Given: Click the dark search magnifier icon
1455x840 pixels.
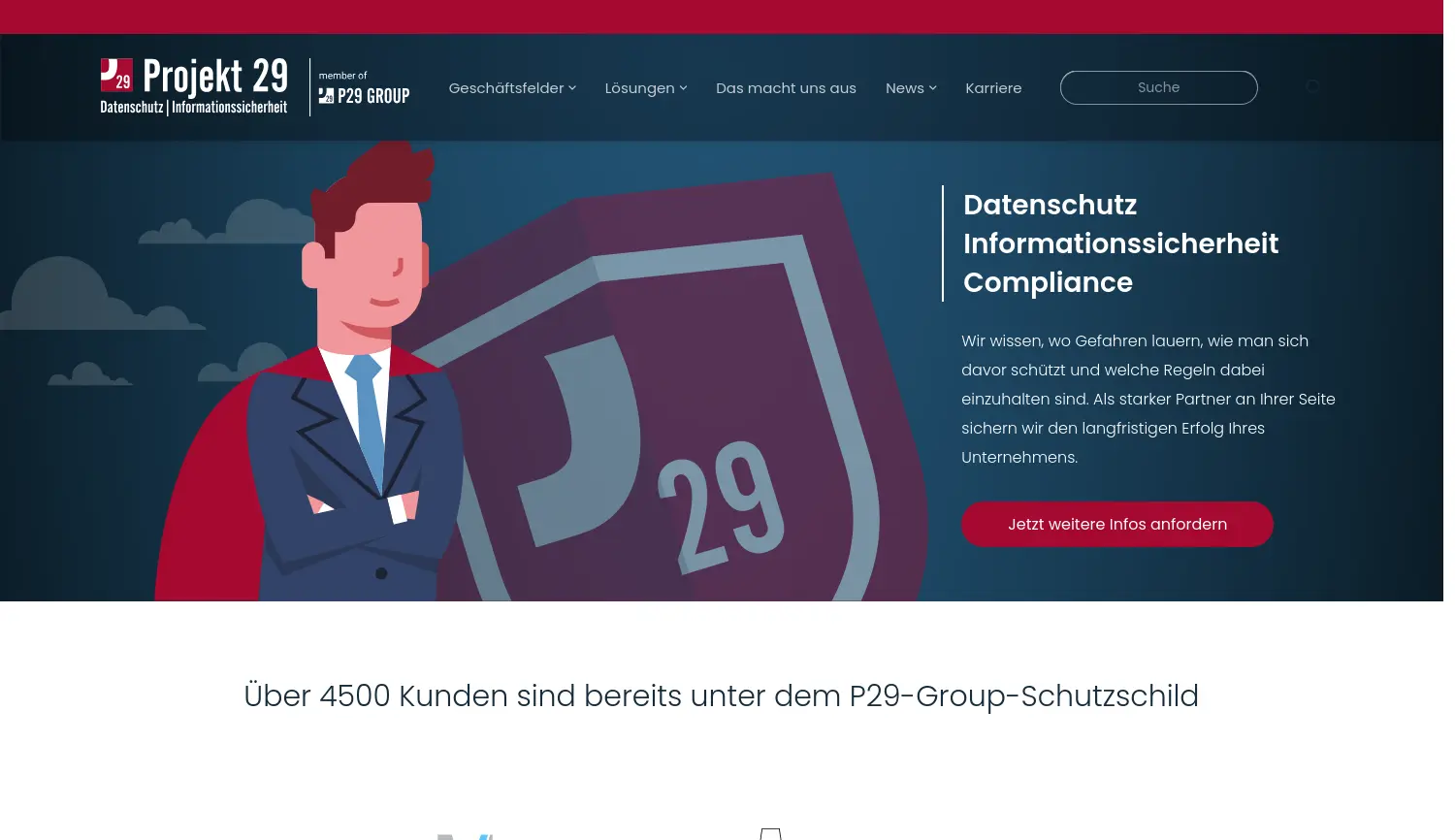Looking at the screenshot, I should pyautogui.click(x=1312, y=87).
